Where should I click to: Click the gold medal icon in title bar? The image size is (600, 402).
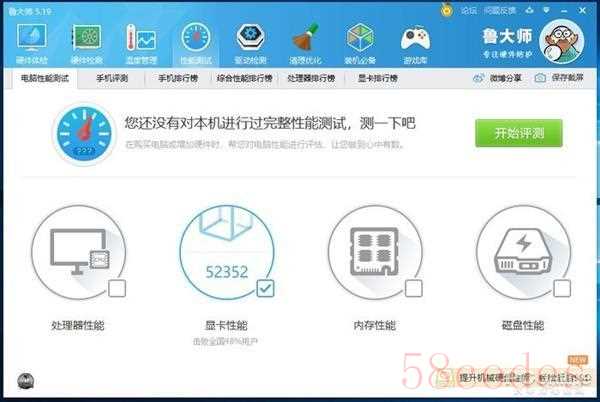click(447, 10)
